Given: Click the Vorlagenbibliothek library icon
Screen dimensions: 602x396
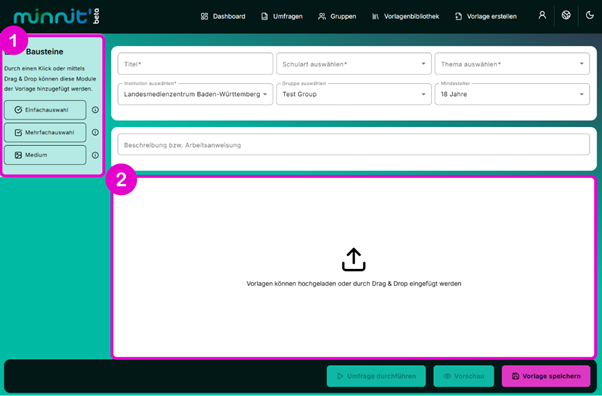Looking at the screenshot, I should coord(375,17).
